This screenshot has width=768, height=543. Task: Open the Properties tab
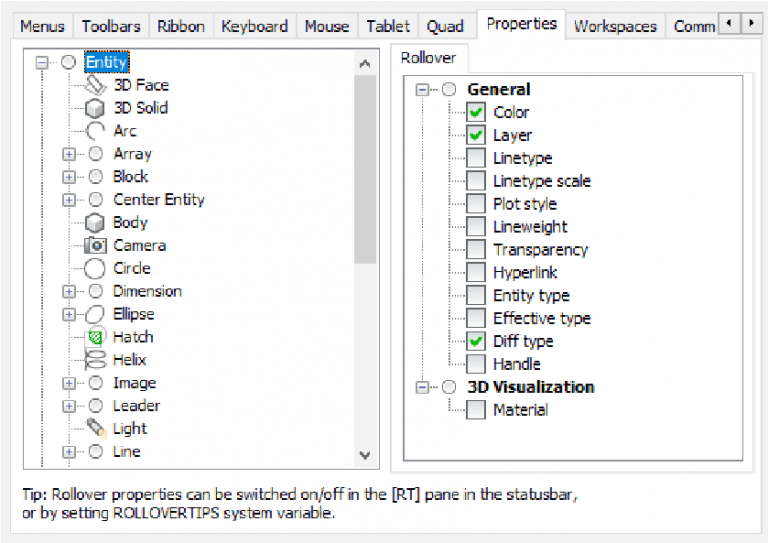(x=522, y=24)
